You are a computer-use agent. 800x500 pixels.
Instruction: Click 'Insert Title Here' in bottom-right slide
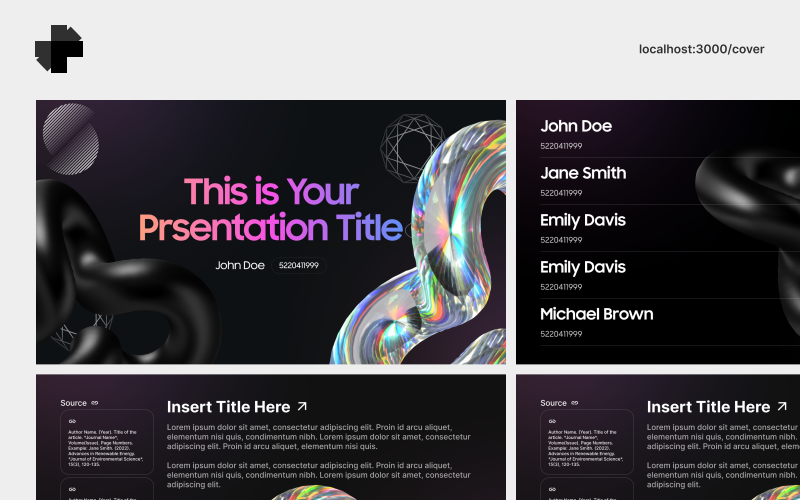coord(709,407)
